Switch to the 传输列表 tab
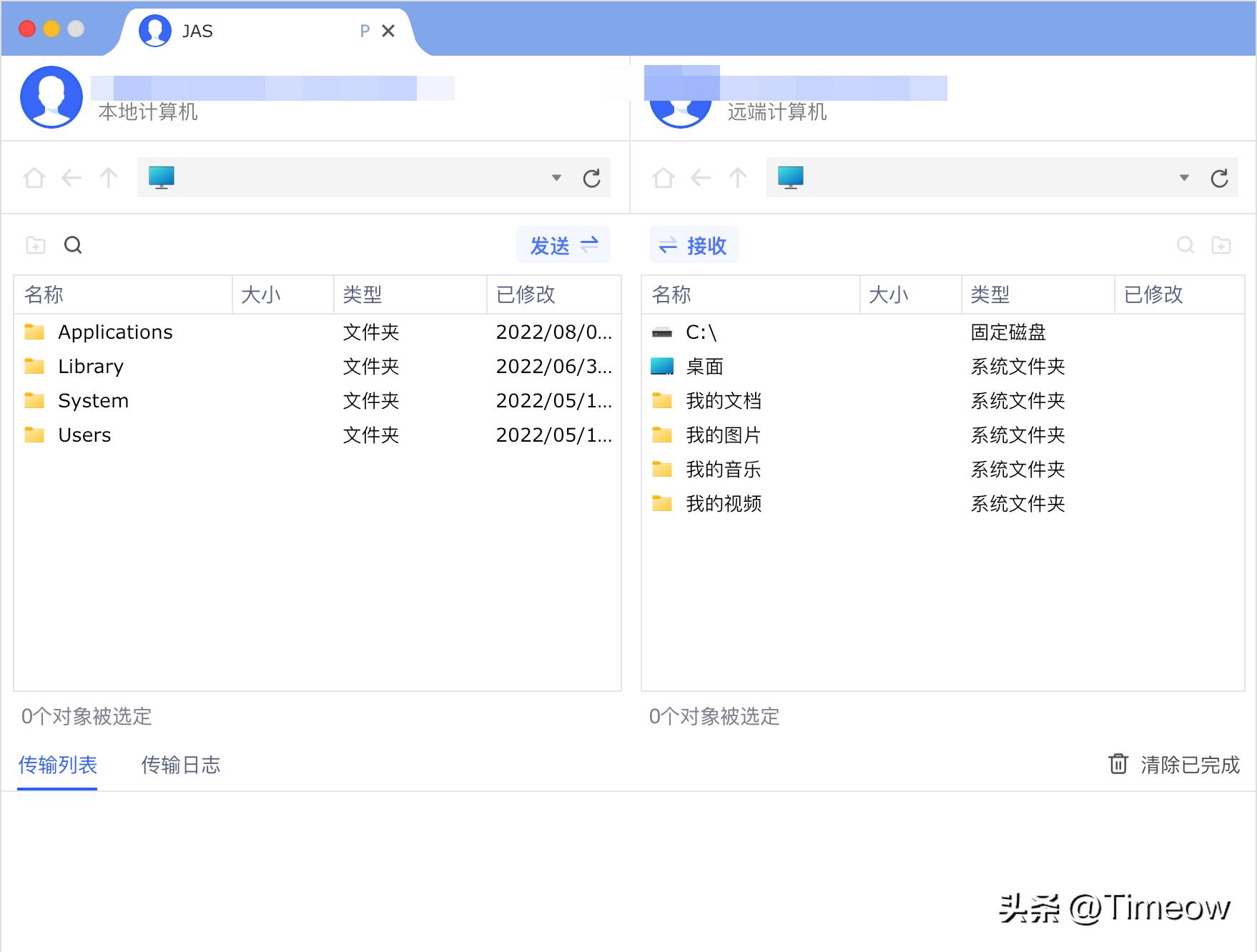1257x952 pixels. point(57,765)
